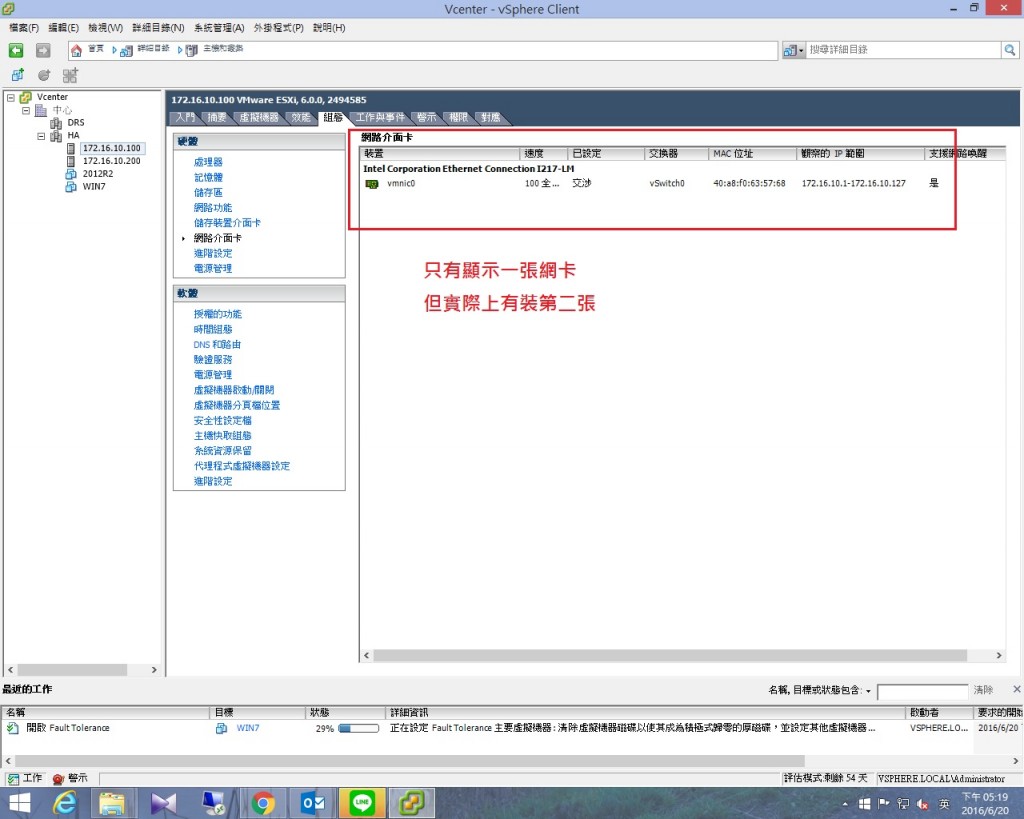Open the 安全性設定檔 link
The width and height of the screenshot is (1024, 819).
pos(222,421)
